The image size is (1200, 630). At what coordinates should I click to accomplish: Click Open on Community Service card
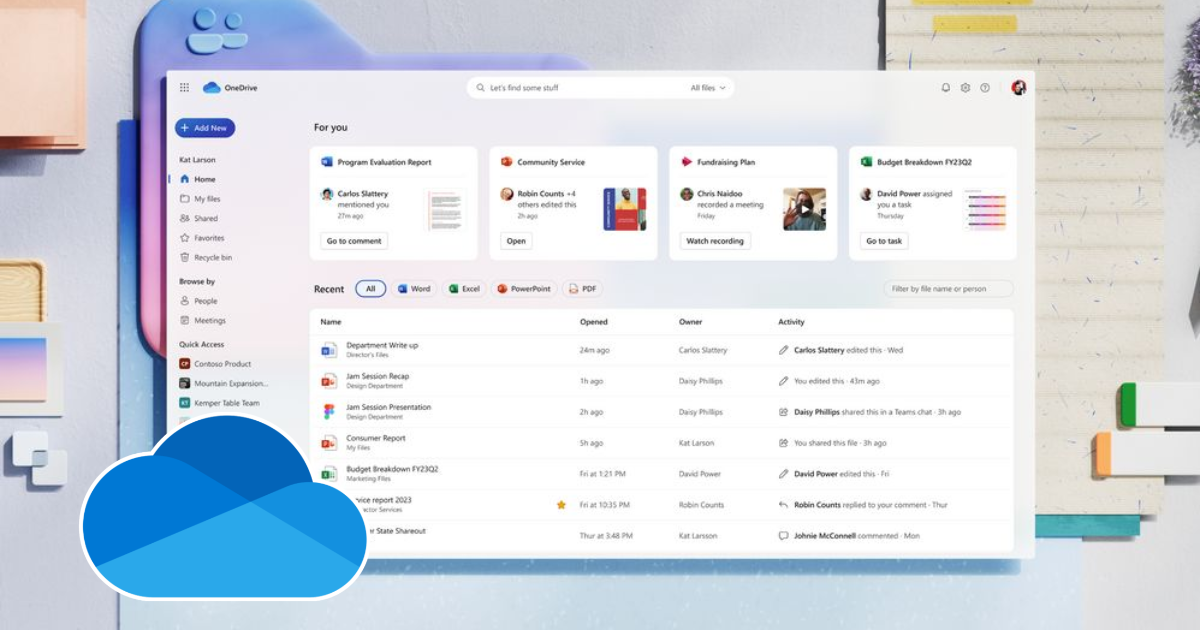[516, 241]
